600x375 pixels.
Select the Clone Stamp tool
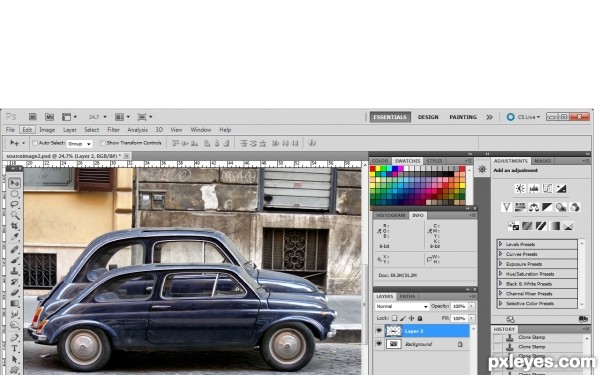(x=15, y=271)
